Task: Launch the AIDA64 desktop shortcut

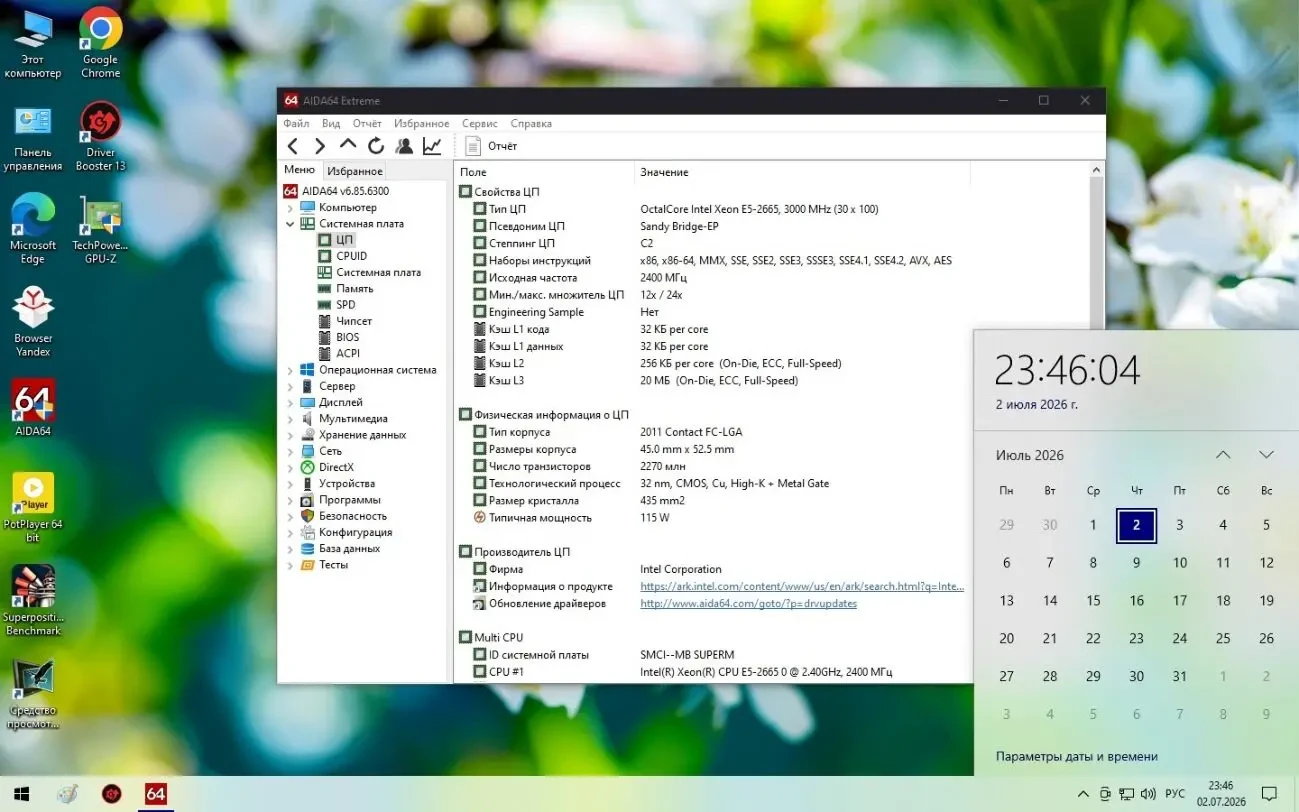Action: 33,408
